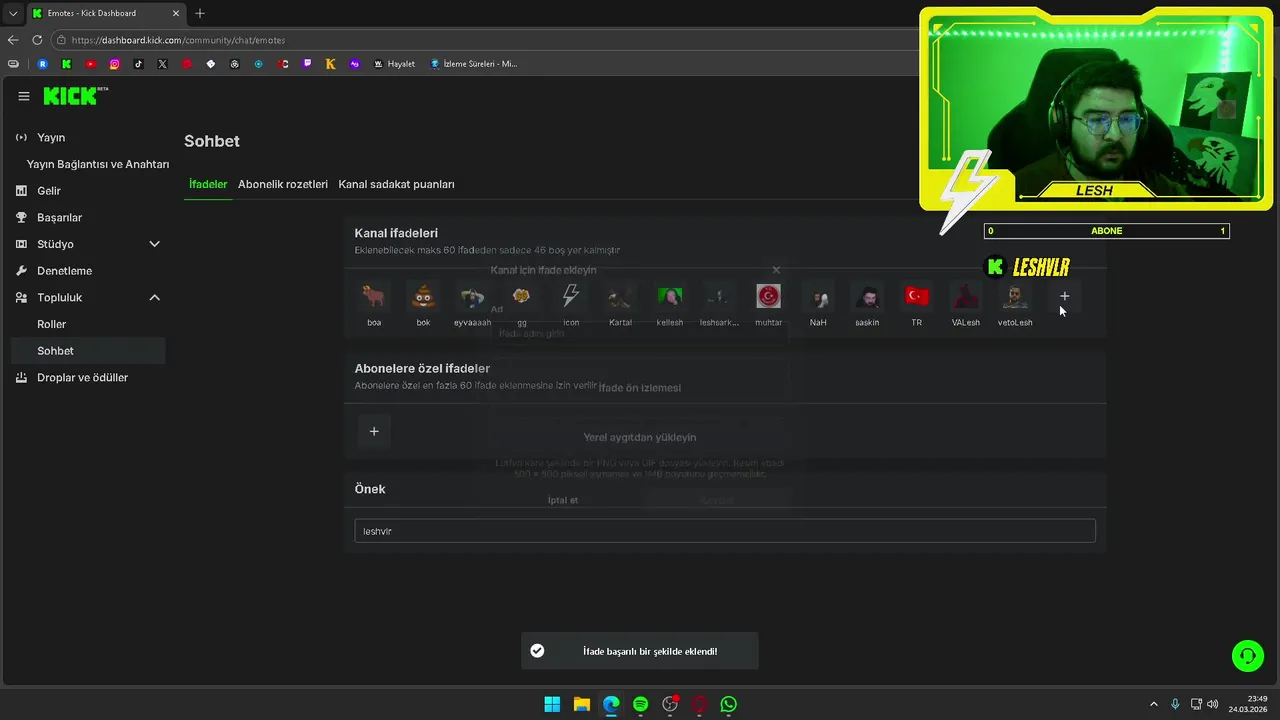This screenshot has height=720, width=1280.
Task: Expand the Stüdyo section chevron
Action: tap(154, 244)
